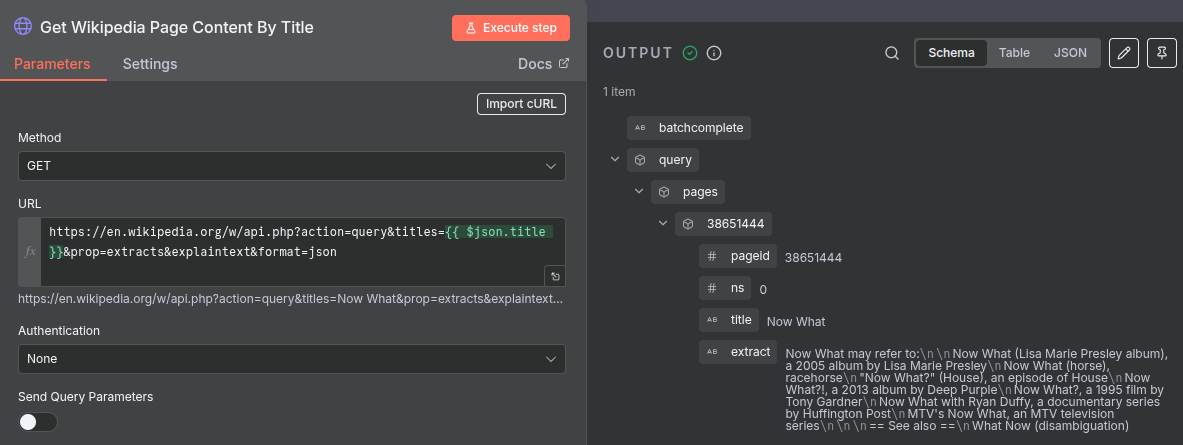The height and width of the screenshot is (445, 1183).
Task: Click the cube icon on the 38651444 pill
Action: tap(688, 223)
